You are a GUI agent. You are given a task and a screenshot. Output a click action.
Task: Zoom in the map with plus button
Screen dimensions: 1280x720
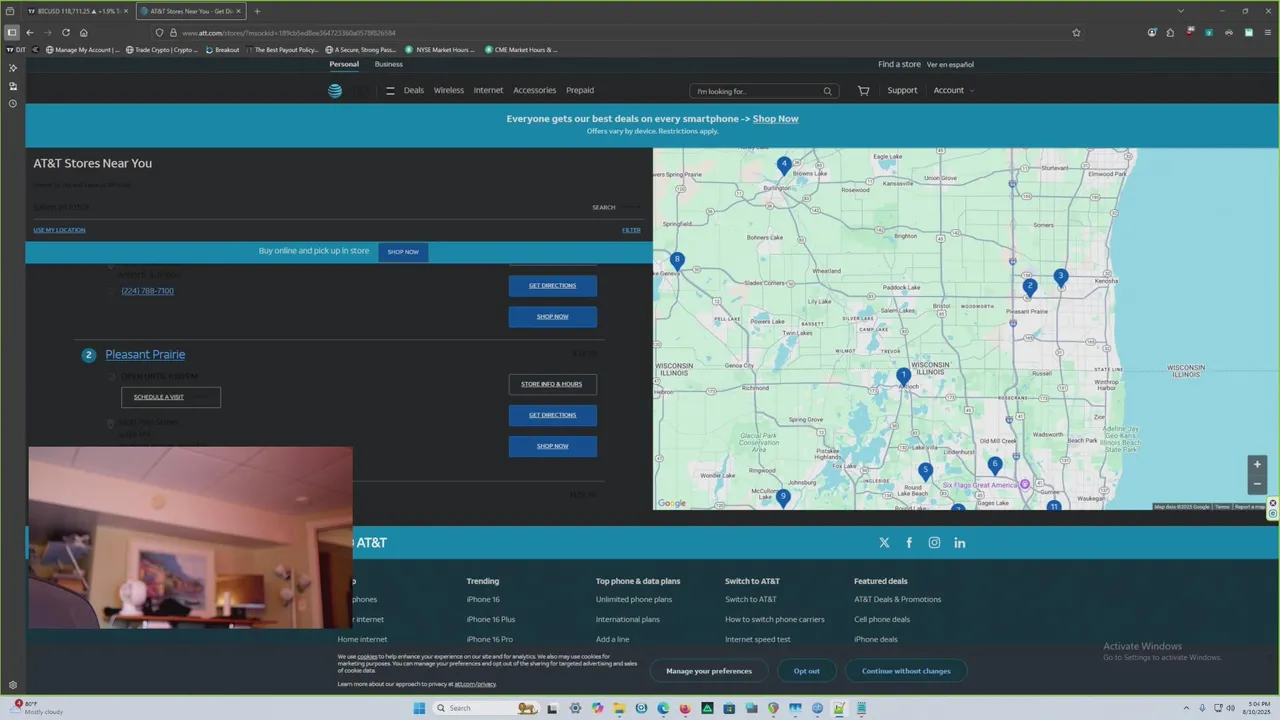[x=1257, y=464]
